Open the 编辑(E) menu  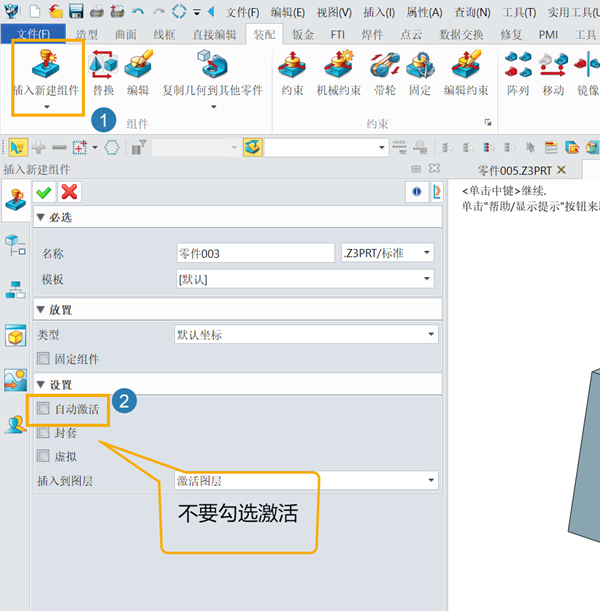point(288,12)
